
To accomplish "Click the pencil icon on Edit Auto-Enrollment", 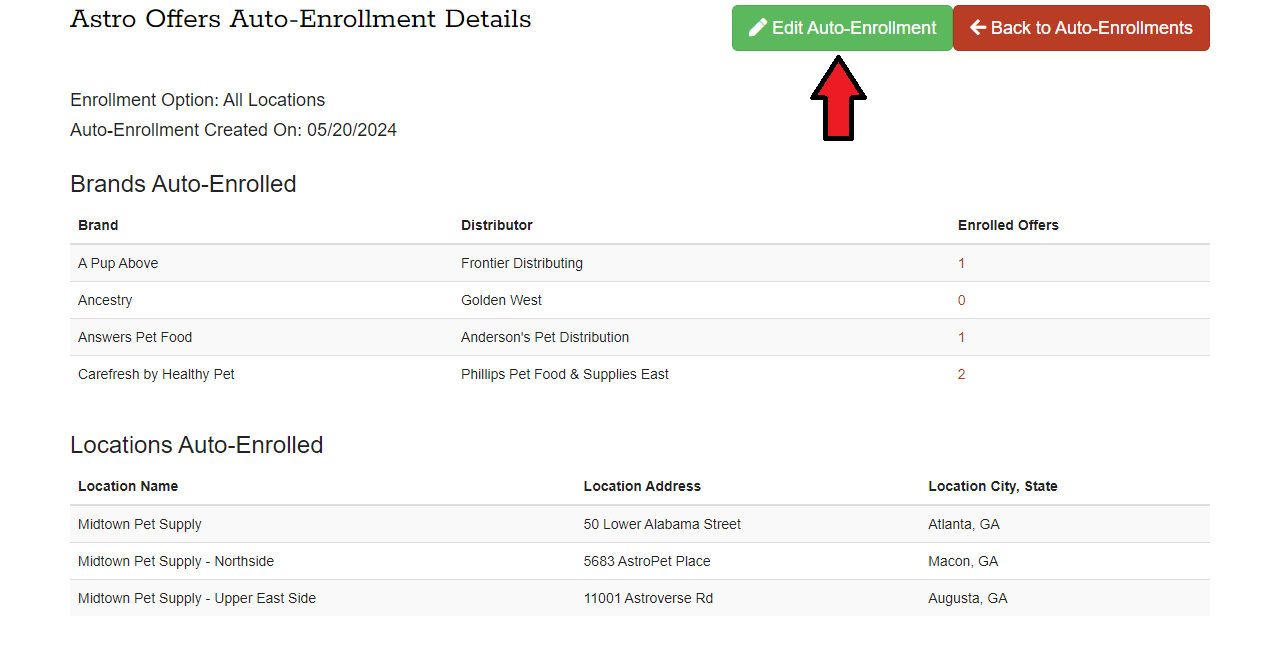I will [758, 28].
